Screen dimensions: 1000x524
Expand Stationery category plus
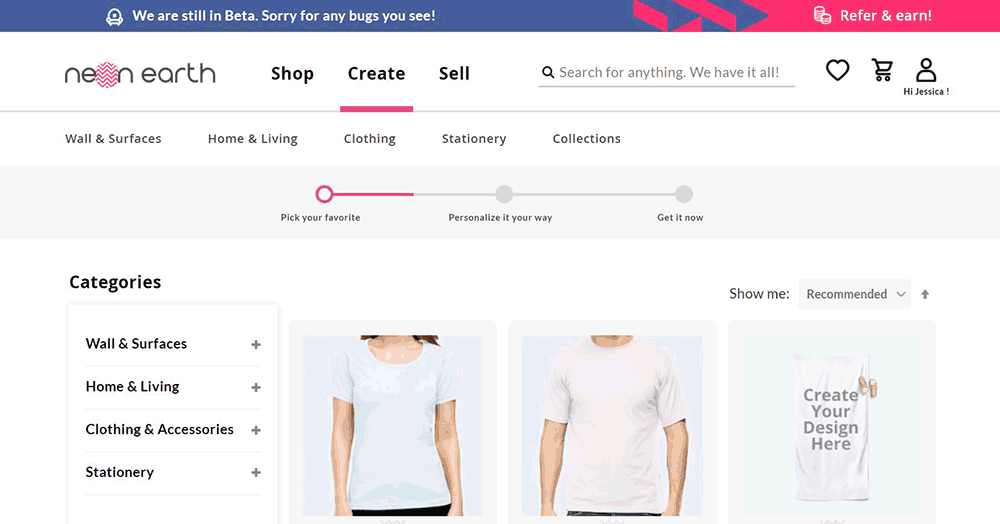[x=256, y=472]
